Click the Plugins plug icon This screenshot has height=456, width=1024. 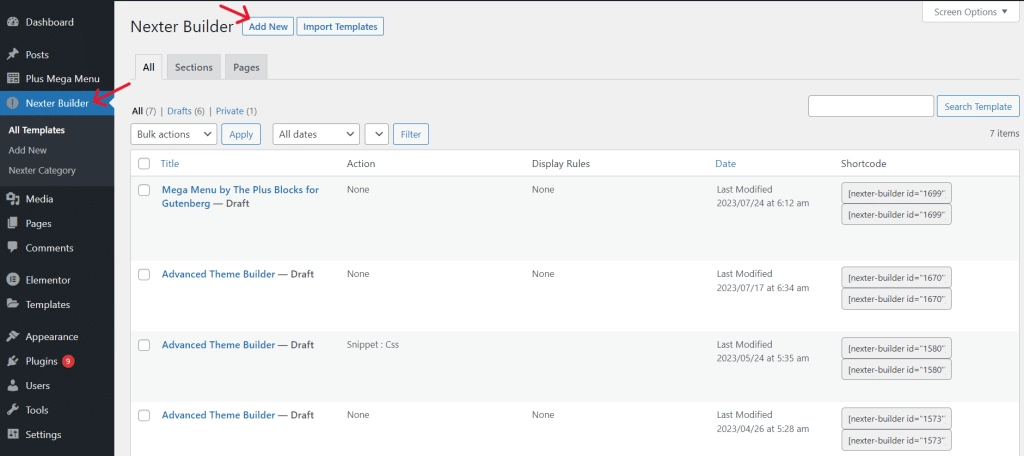(13, 361)
